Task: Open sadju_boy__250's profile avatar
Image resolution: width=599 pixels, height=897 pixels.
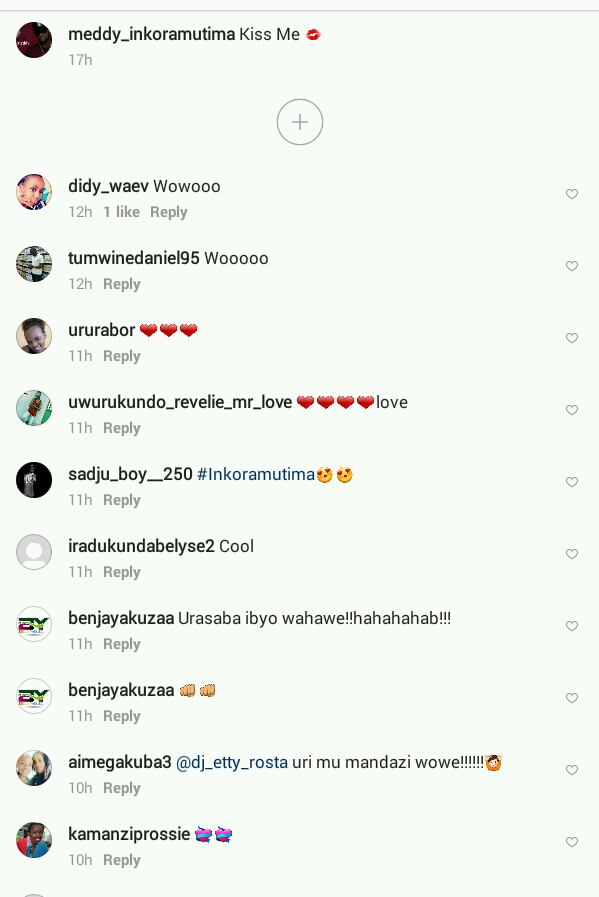Action: (x=34, y=480)
